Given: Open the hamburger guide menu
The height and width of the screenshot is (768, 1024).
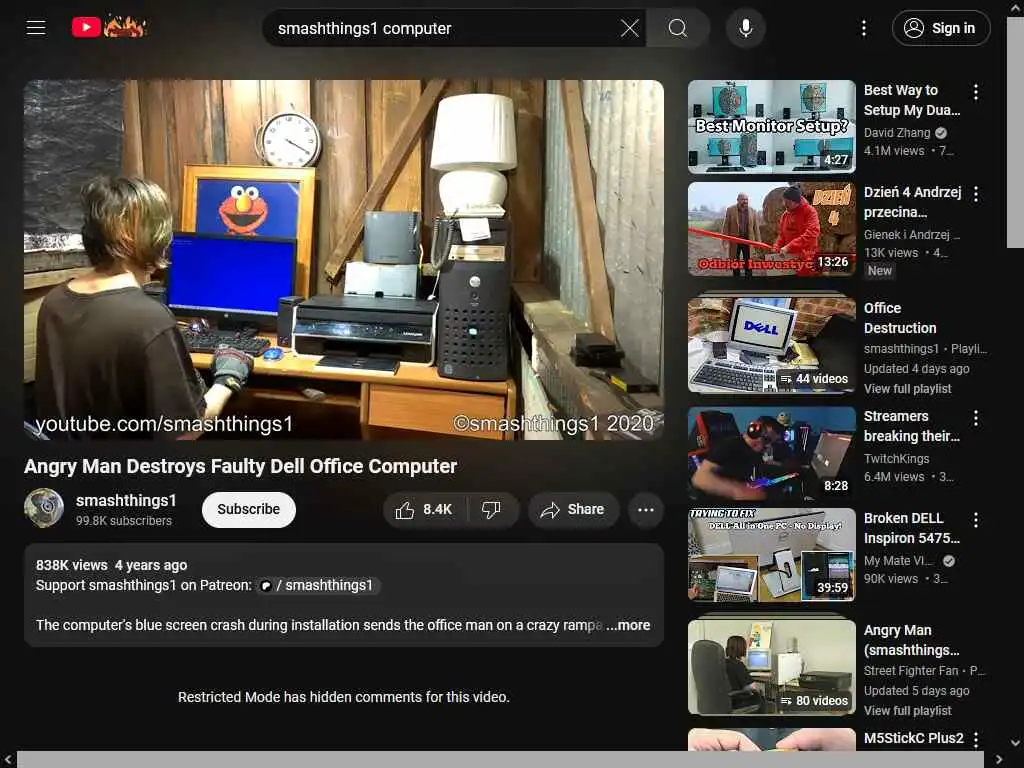Looking at the screenshot, I should click(x=36, y=27).
